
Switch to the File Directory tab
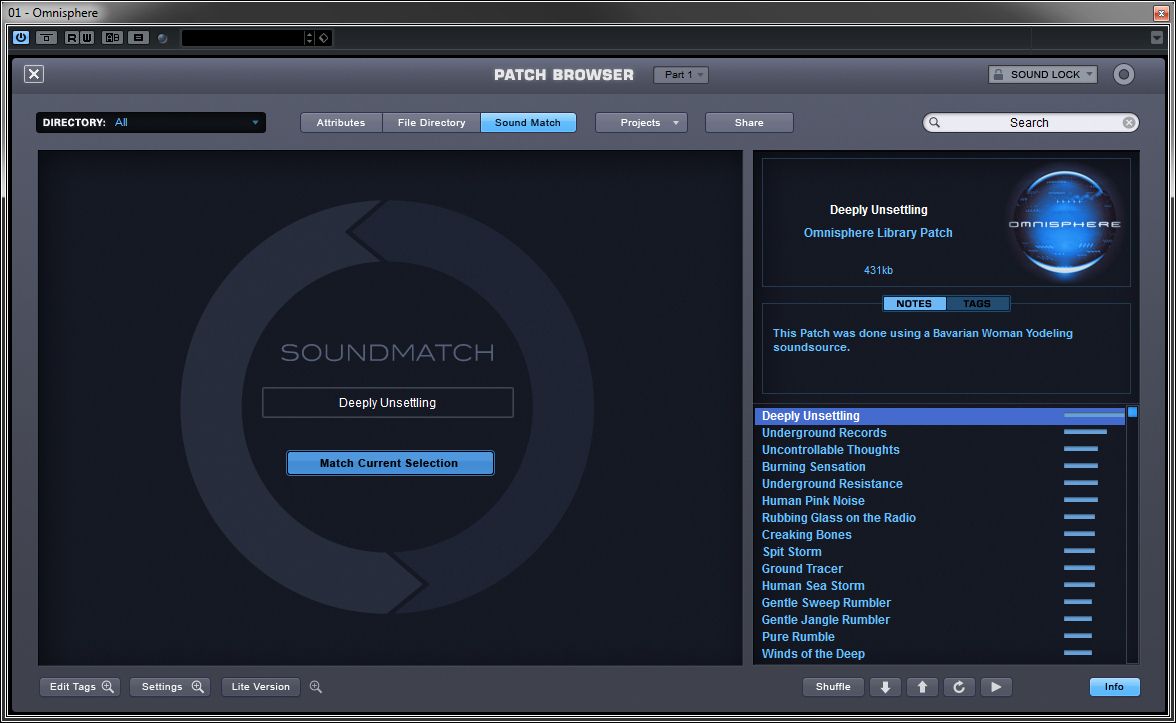pos(431,122)
